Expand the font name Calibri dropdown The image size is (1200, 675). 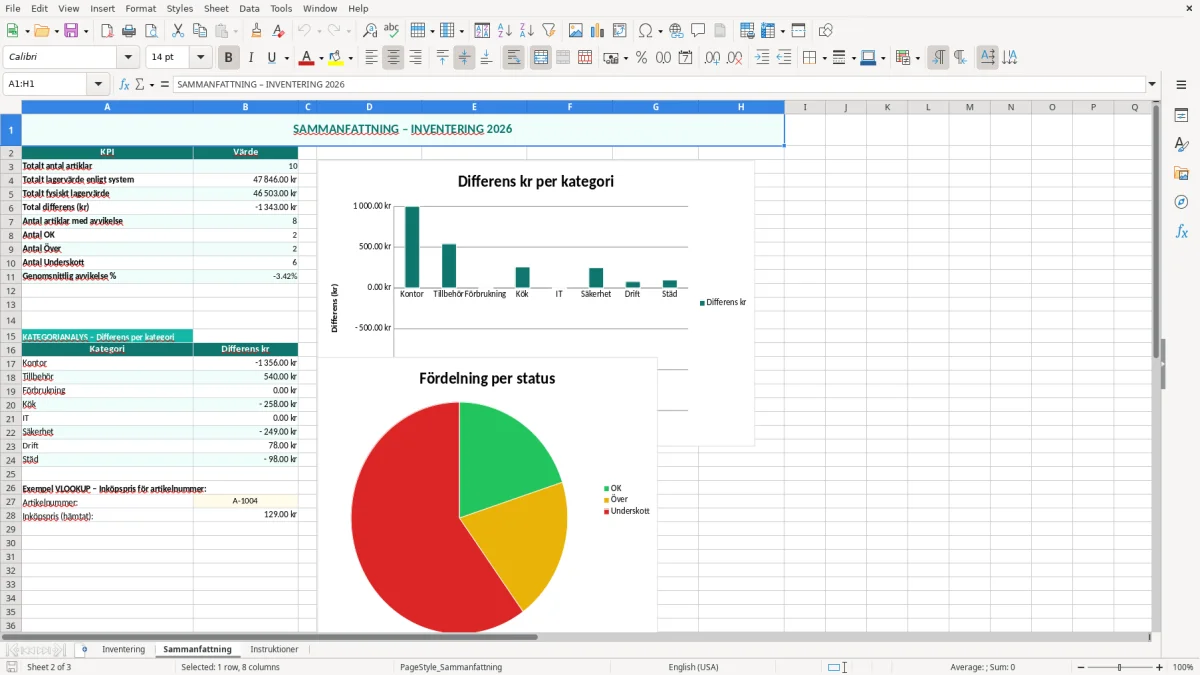[131, 58]
